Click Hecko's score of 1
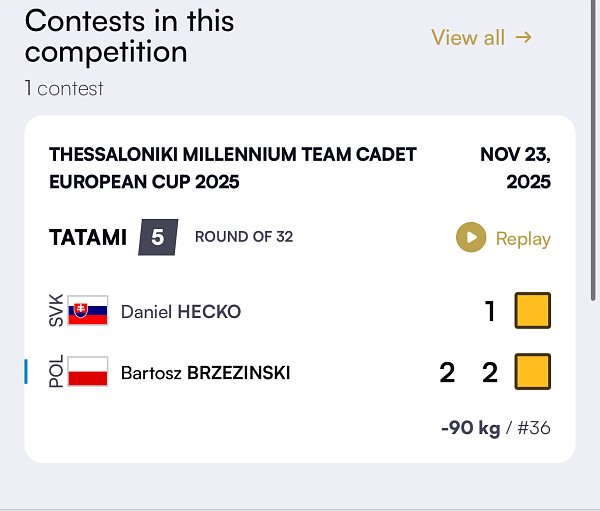The width and height of the screenshot is (600, 511). point(490,311)
